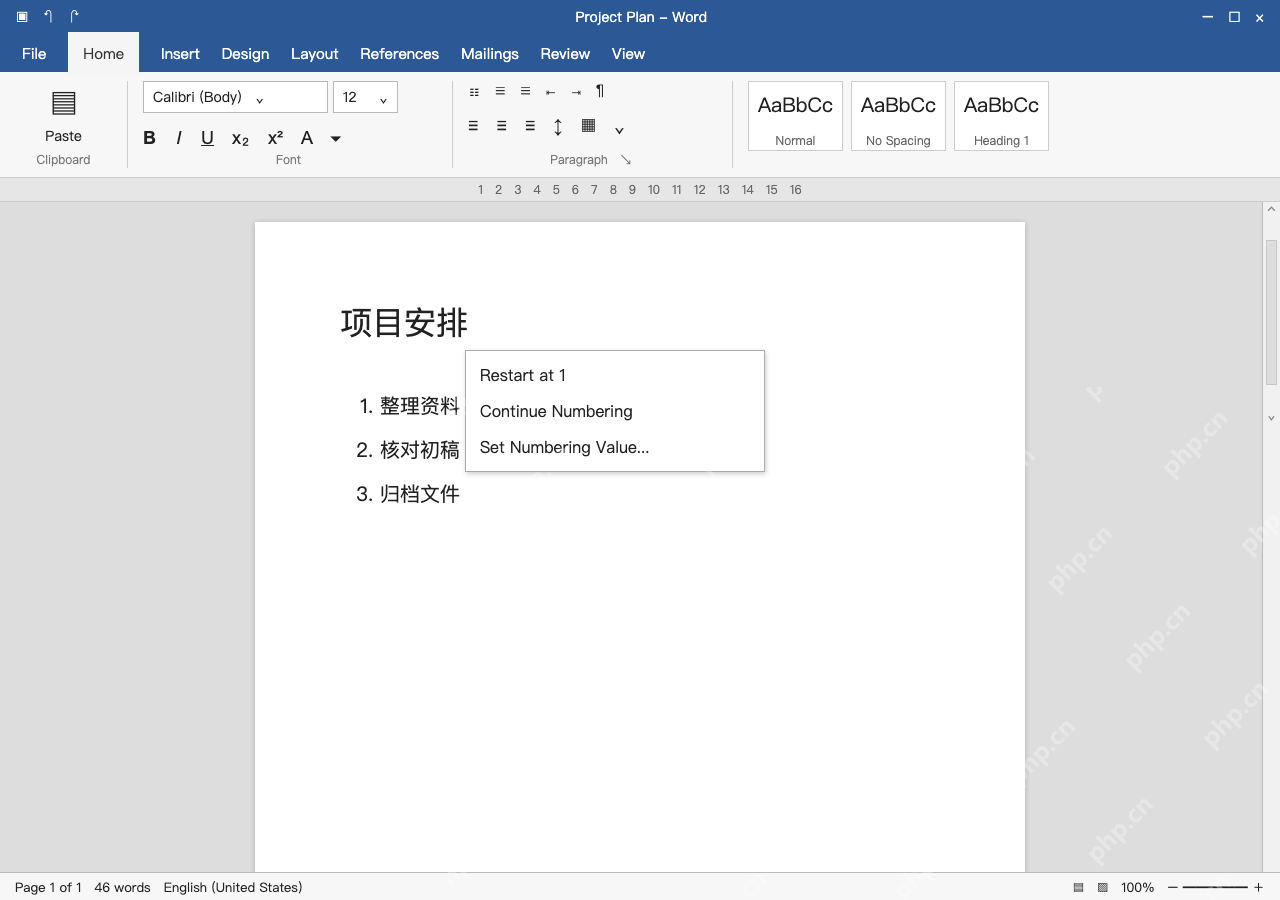The height and width of the screenshot is (900, 1280).
Task: Redo the last action
Action: 75,17
